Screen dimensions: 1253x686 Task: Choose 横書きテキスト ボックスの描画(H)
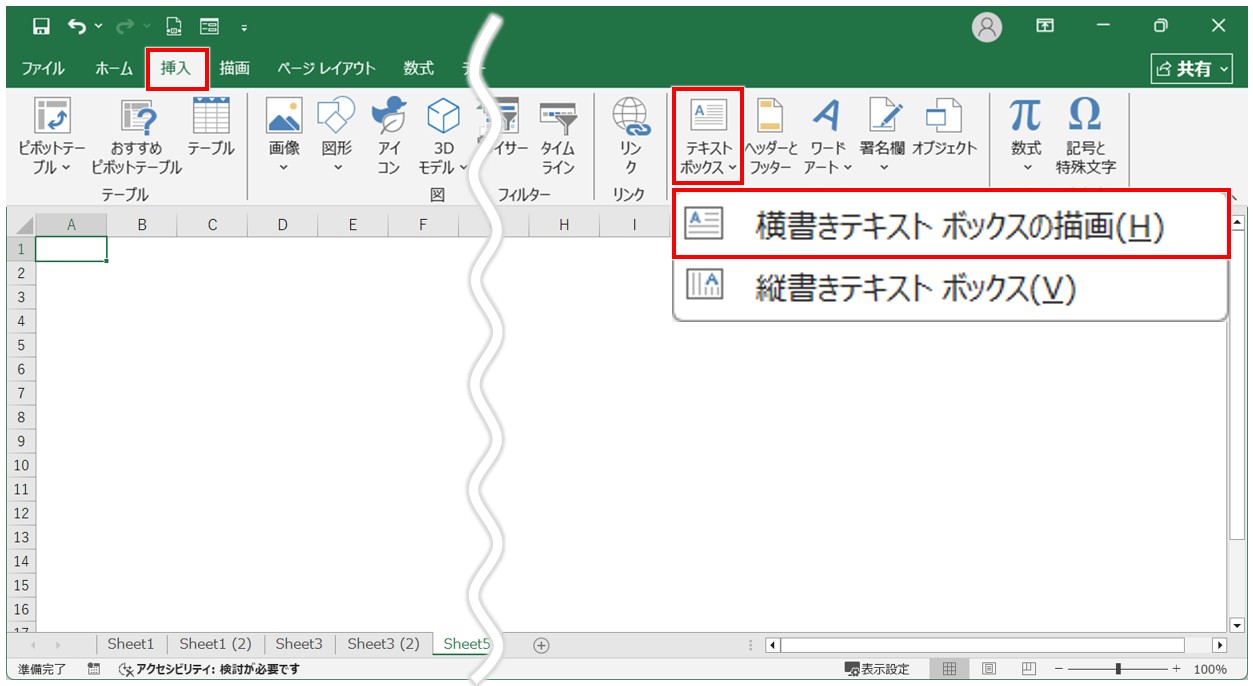951,223
